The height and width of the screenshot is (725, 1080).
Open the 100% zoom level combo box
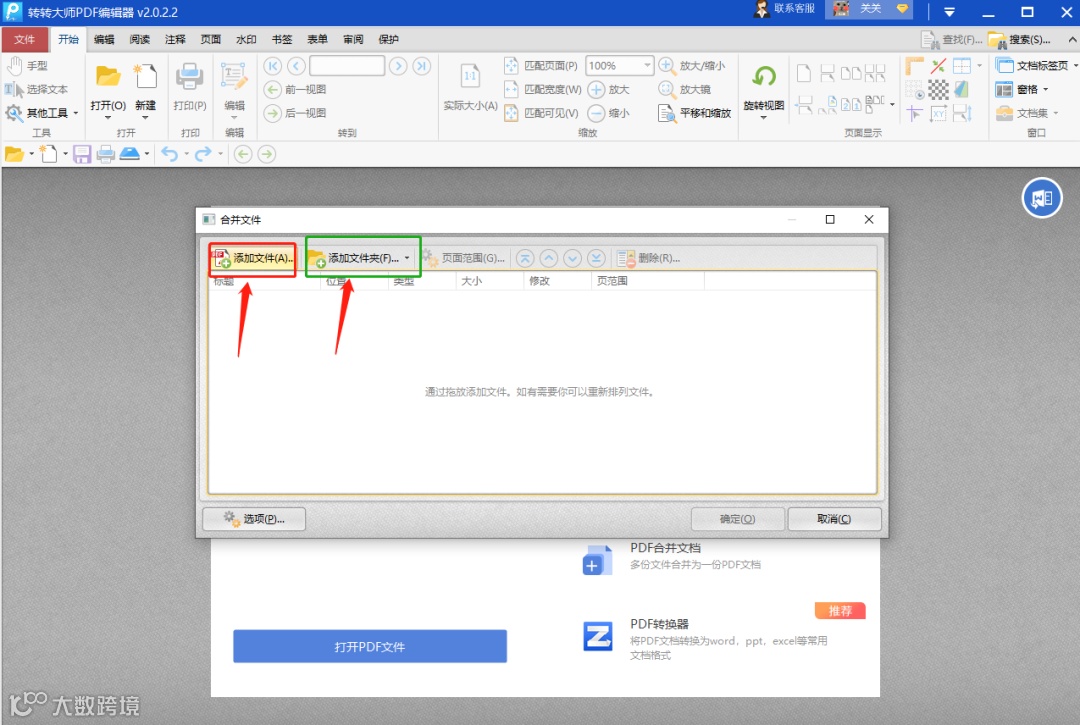(x=619, y=66)
